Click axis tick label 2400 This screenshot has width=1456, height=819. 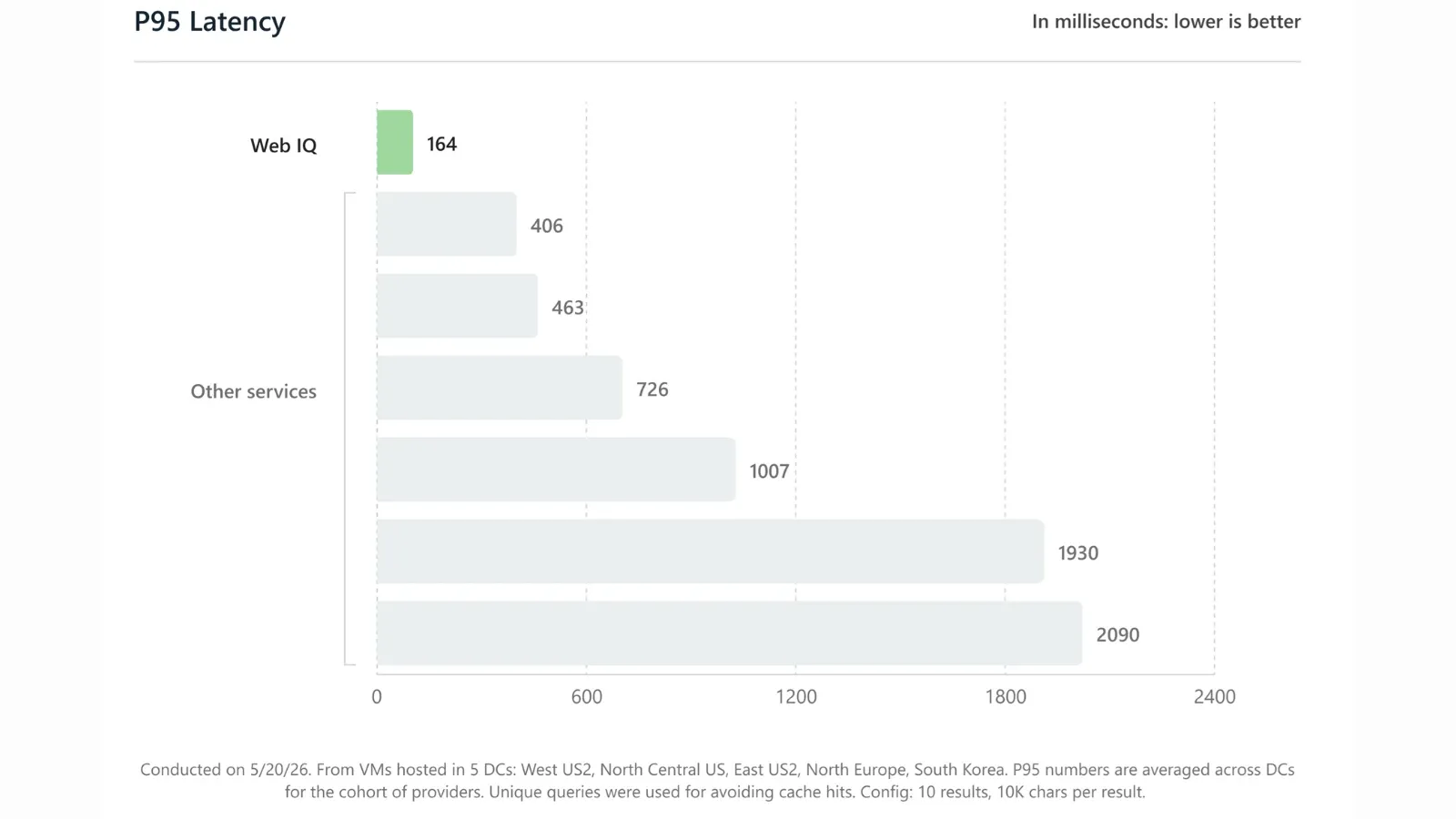(1215, 697)
